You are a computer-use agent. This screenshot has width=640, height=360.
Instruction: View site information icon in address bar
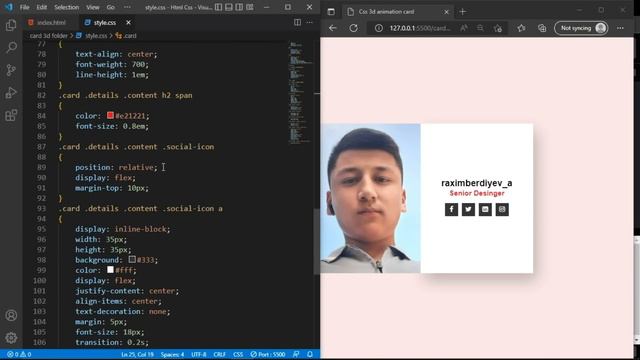click(379, 28)
